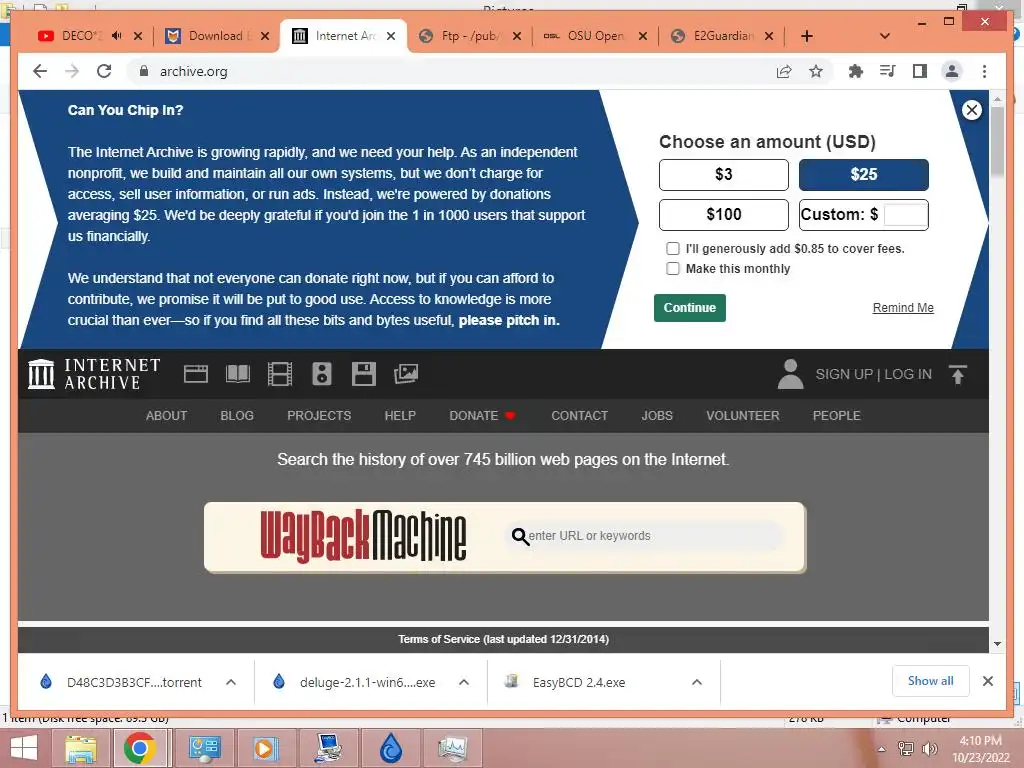Open media control icon in toolbar

(x=888, y=71)
